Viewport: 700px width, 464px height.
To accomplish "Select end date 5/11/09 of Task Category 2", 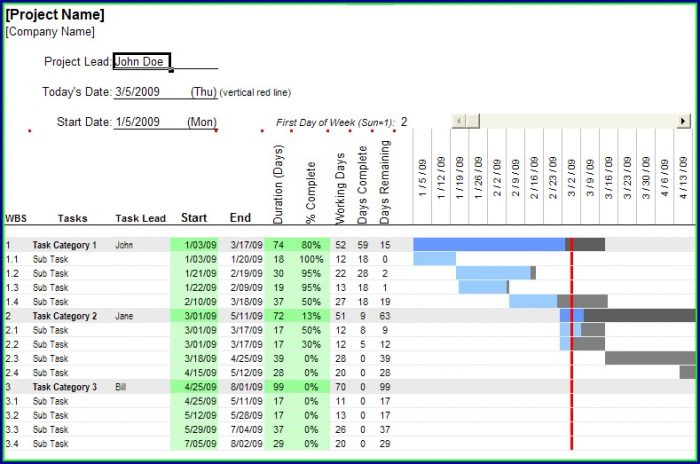I will tap(246, 316).
